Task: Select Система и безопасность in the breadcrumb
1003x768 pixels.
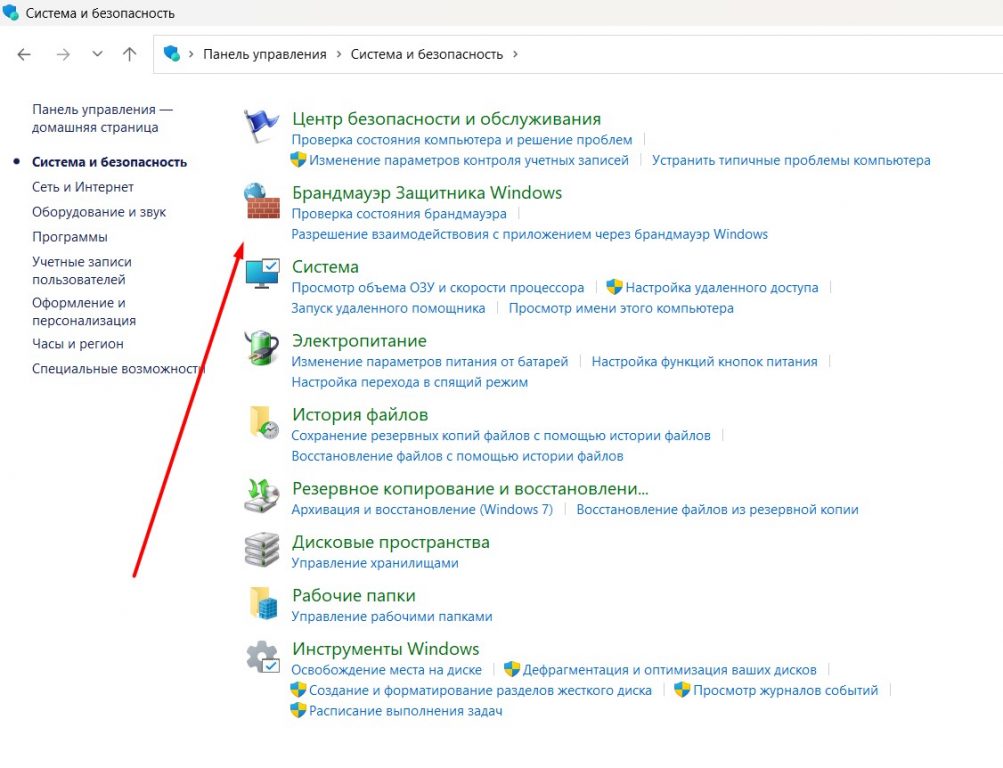Action: click(x=427, y=54)
